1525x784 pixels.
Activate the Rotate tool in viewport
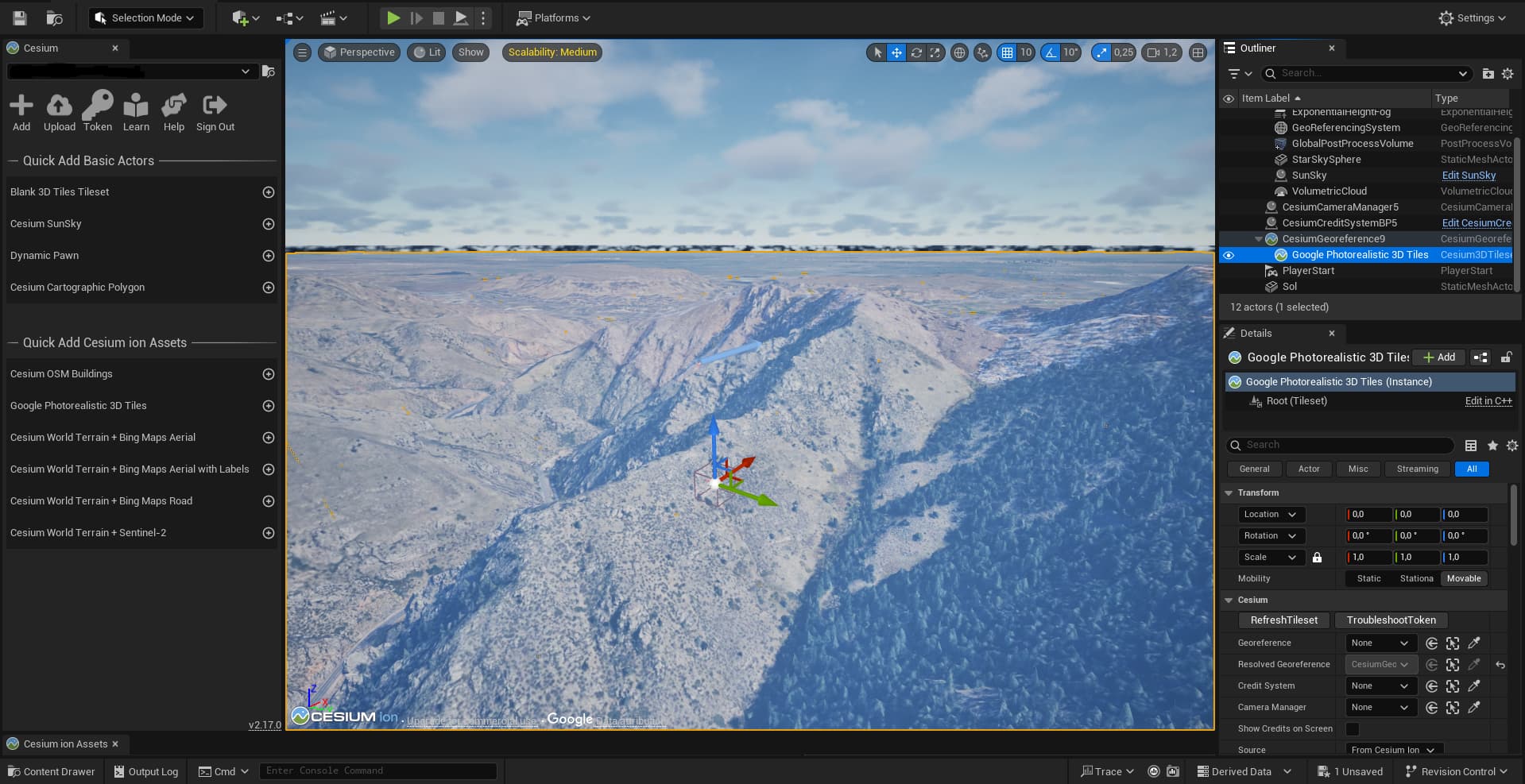(x=916, y=52)
